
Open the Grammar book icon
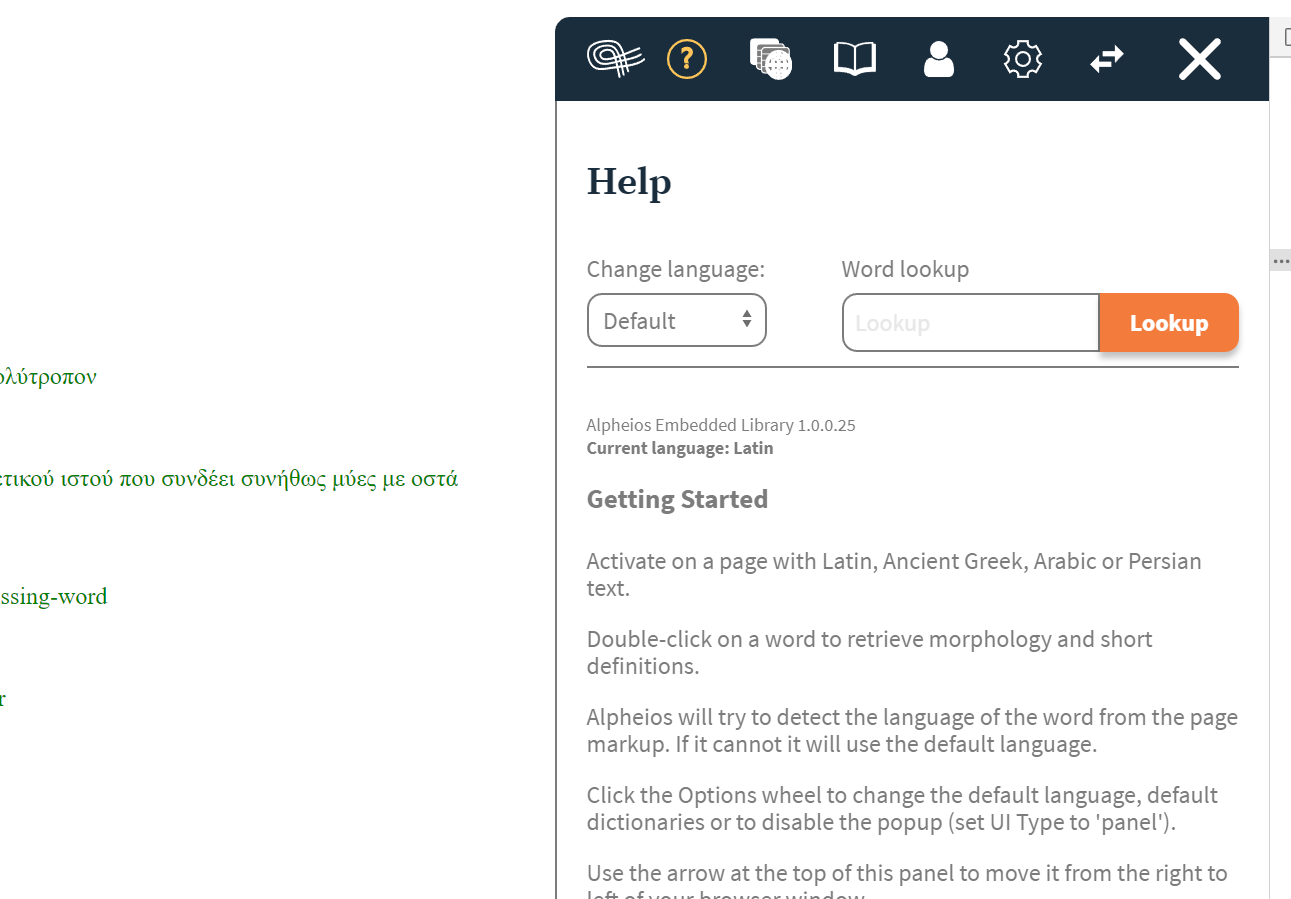854,59
